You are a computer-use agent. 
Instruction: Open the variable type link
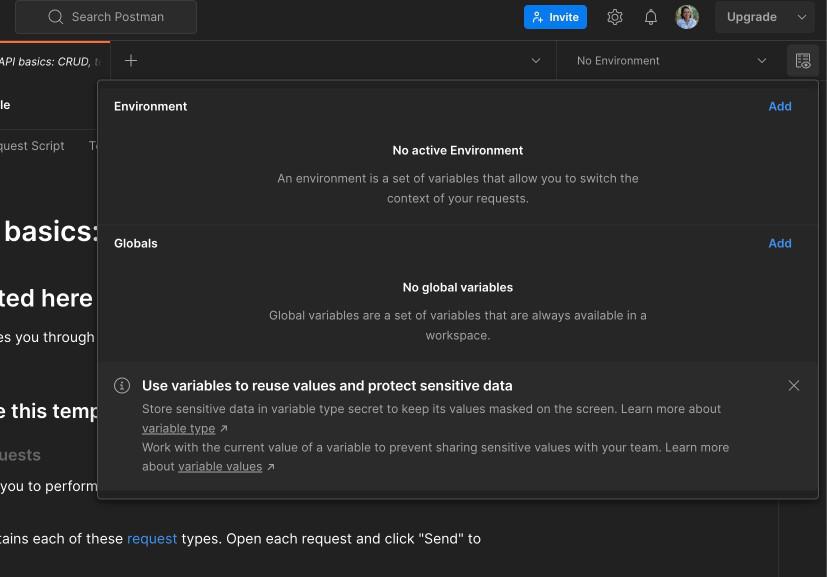point(179,428)
